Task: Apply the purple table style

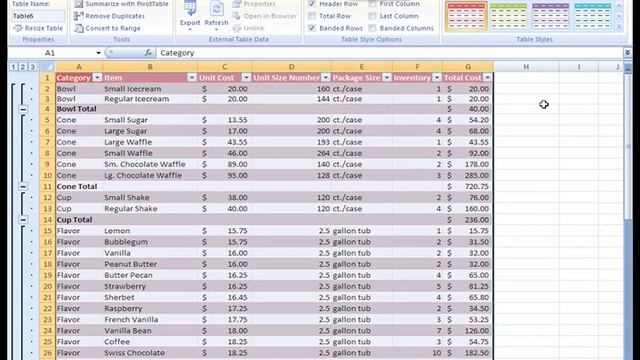Action: coord(550,16)
